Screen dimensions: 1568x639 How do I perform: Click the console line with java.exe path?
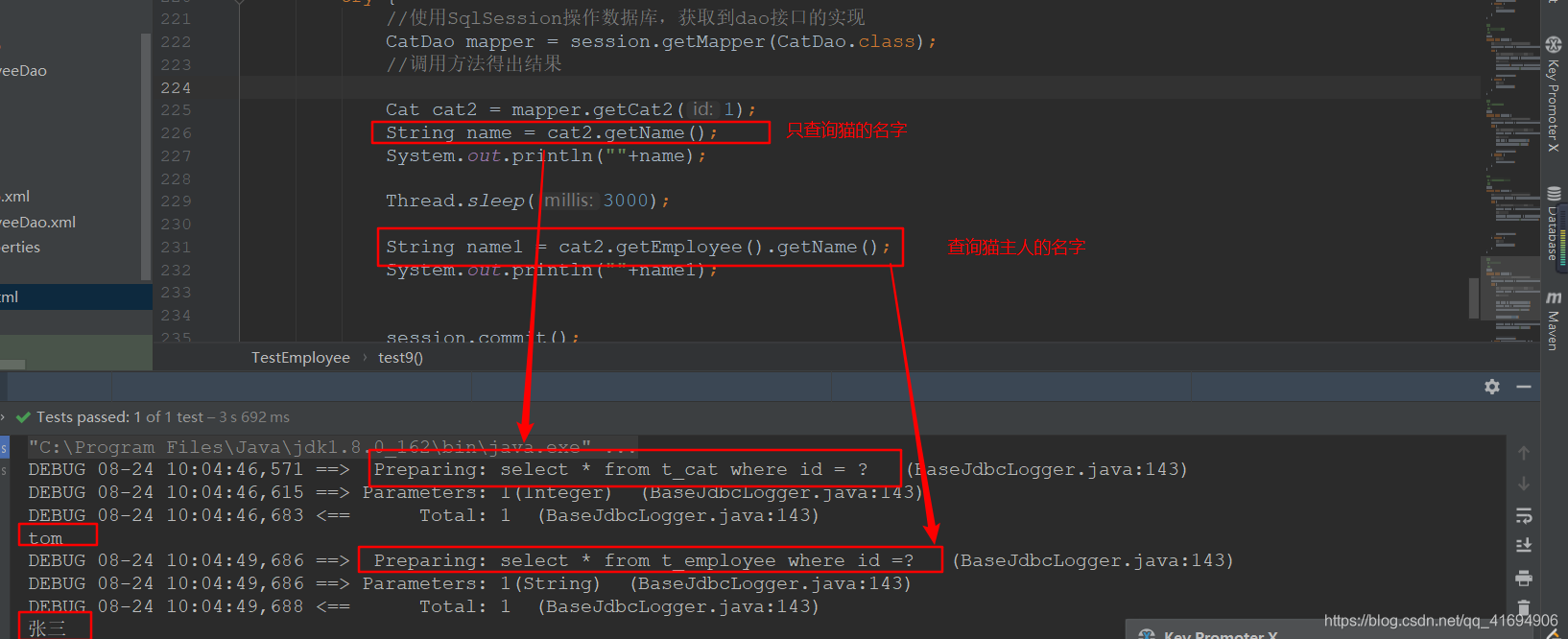pyautogui.click(x=332, y=447)
